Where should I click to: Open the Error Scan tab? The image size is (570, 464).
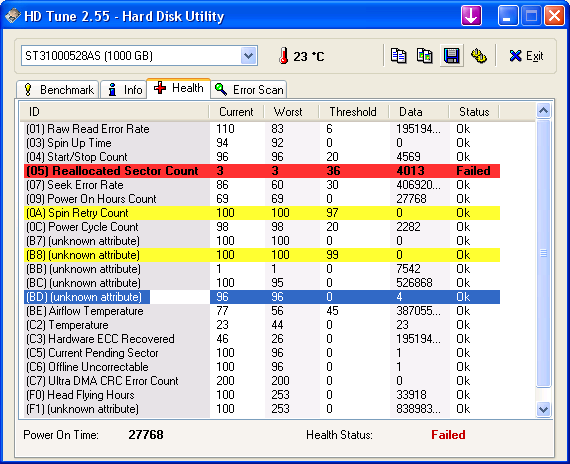point(249,89)
